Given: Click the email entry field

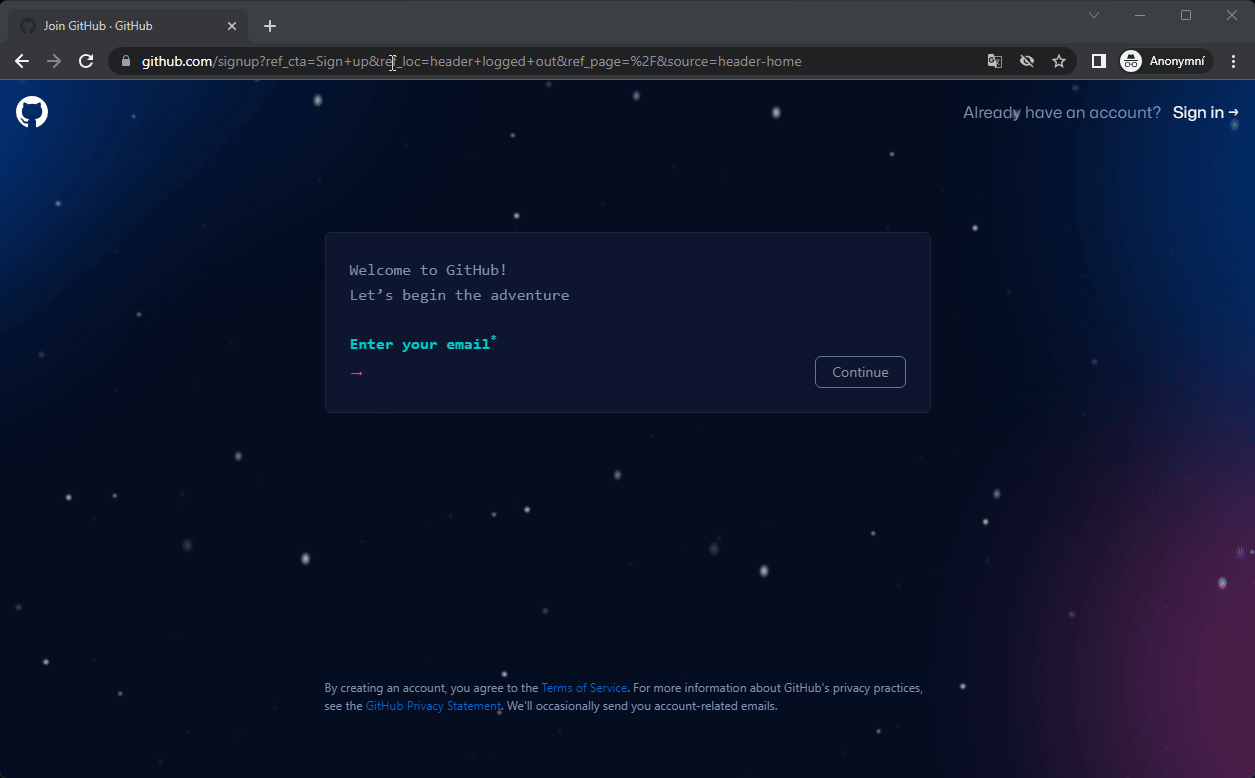Looking at the screenshot, I should click(500, 372).
